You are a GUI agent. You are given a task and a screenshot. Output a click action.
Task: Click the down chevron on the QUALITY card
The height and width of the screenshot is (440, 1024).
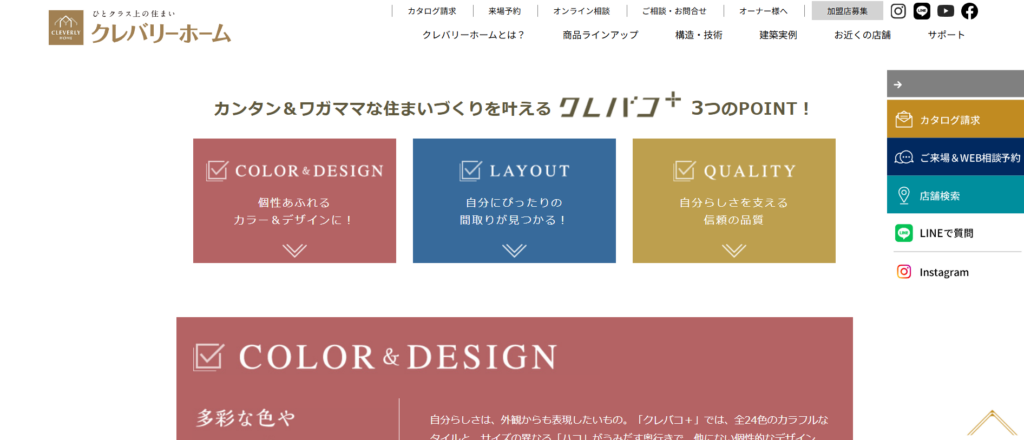tap(734, 250)
